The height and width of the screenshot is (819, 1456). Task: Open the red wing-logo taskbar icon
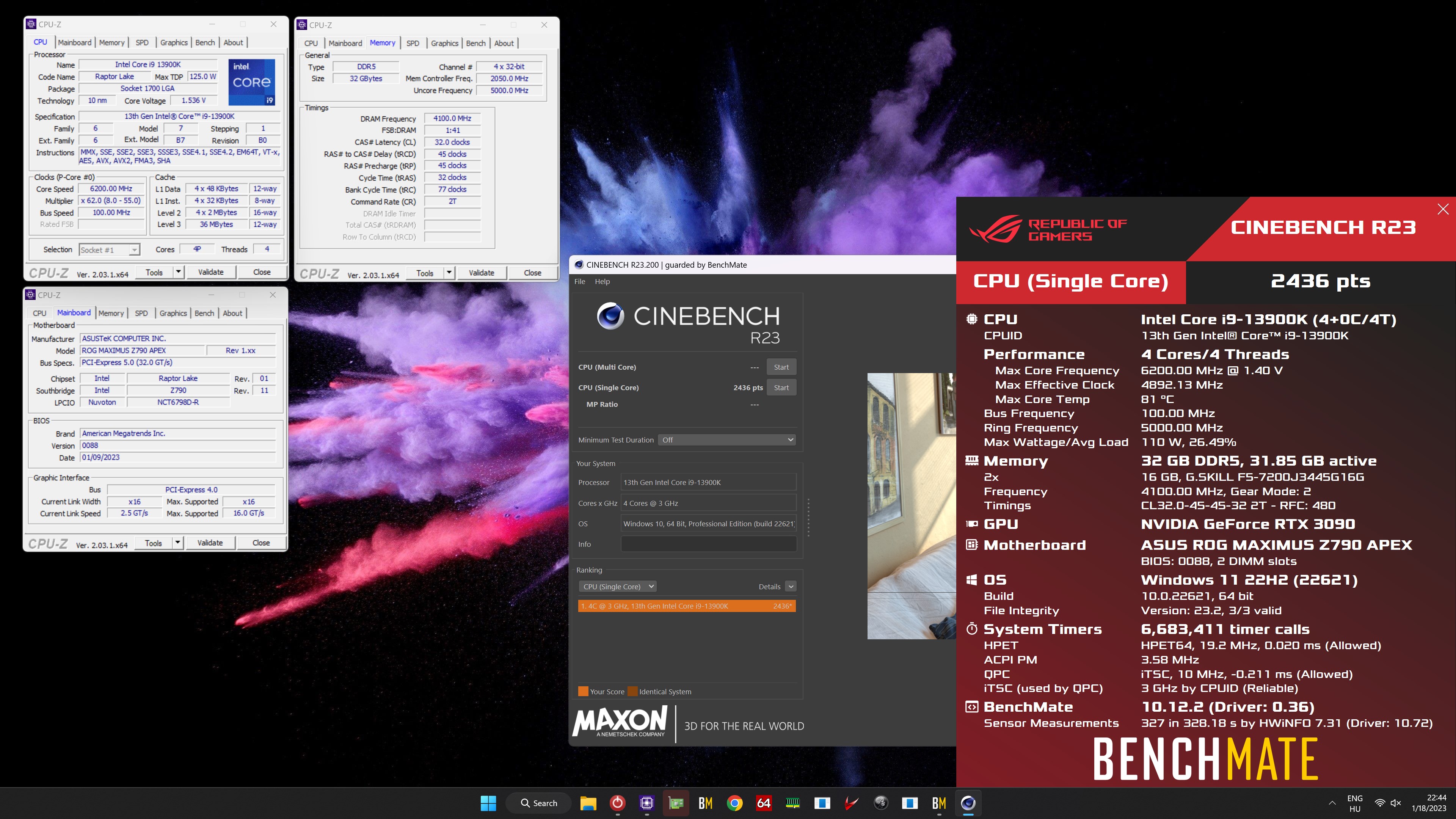[x=851, y=803]
